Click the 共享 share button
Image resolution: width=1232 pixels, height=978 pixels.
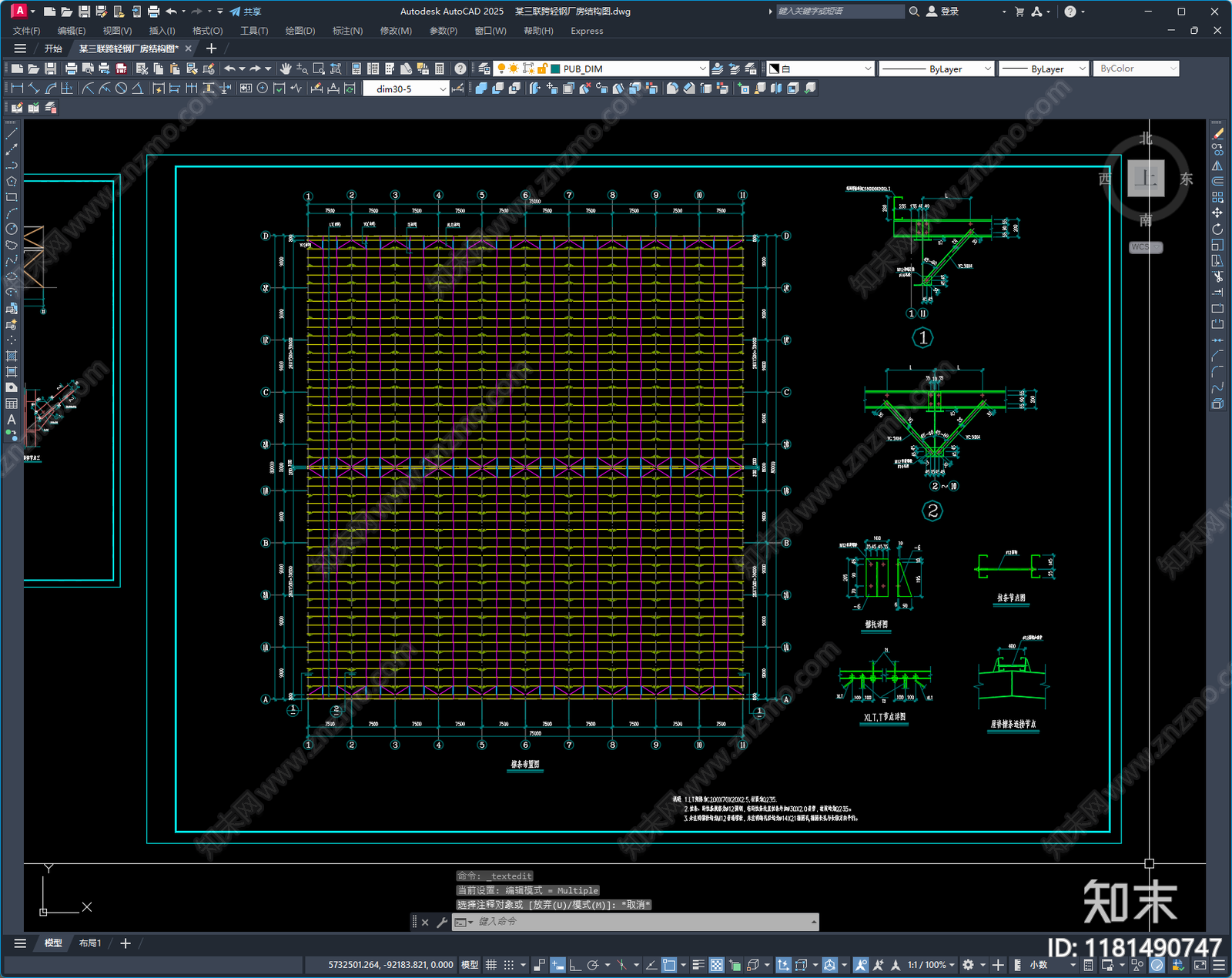(x=246, y=12)
